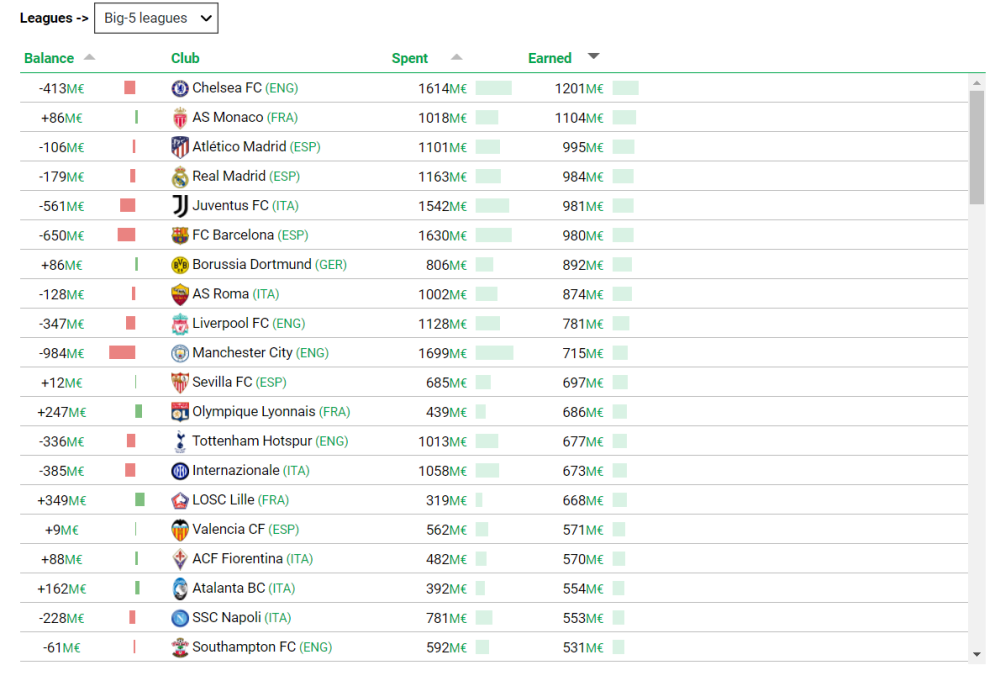Open the Leagues dropdown showing Big-5 leagues
Viewport: 1000px width, 681px height.
tap(156, 18)
